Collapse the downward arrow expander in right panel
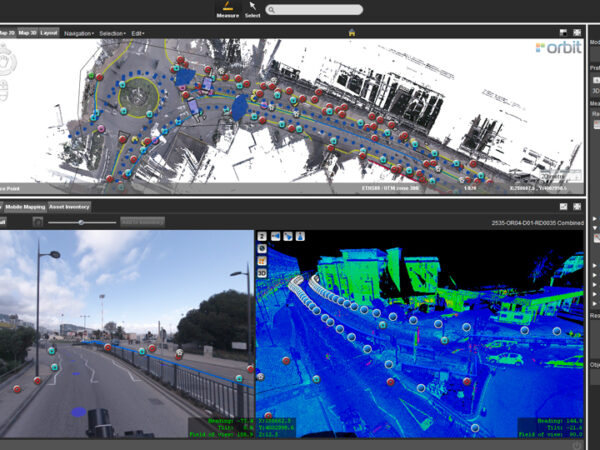The height and width of the screenshot is (450, 600). click(x=595, y=228)
